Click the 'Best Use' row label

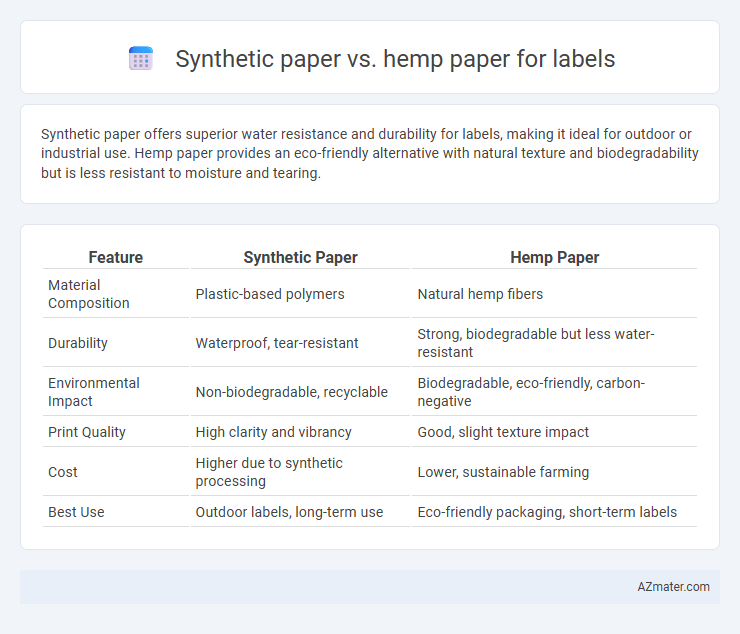pyautogui.click(x=116, y=512)
